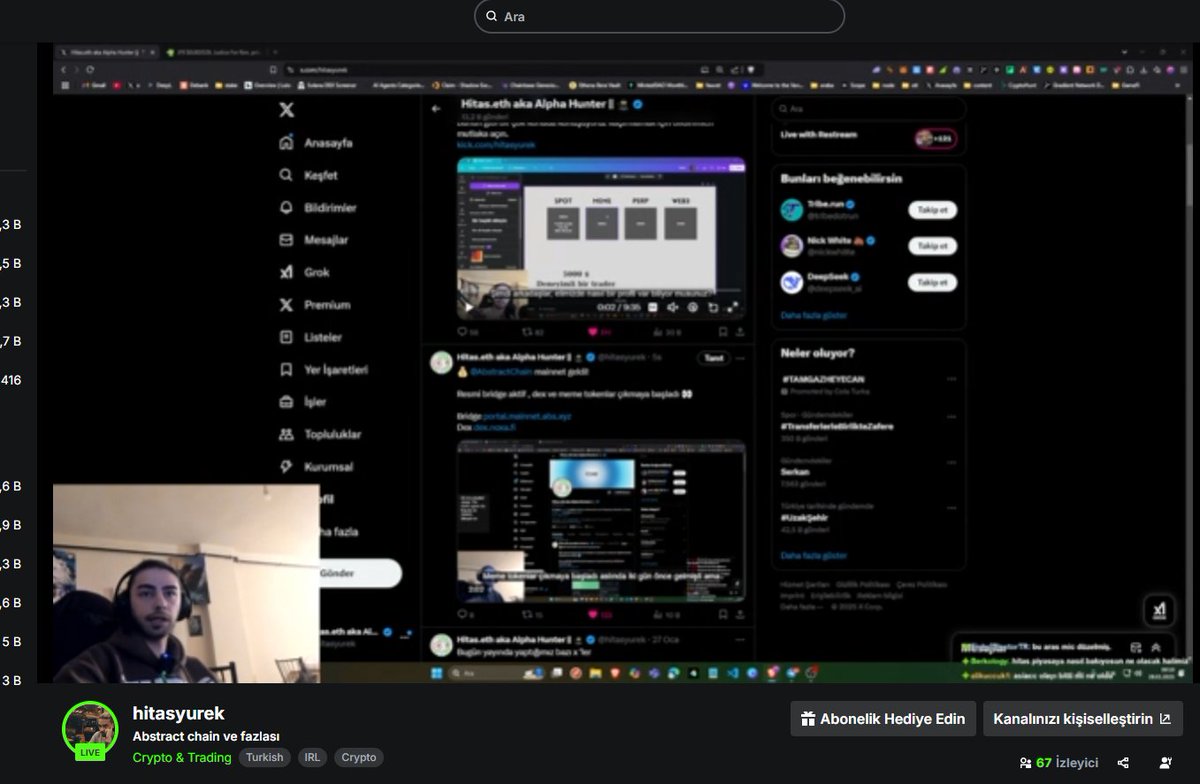Image resolution: width=1200 pixels, height=784 pixels.
Task: Click the viewers icon beside 67 İzleyici
Action: [x=1025, y=762]
